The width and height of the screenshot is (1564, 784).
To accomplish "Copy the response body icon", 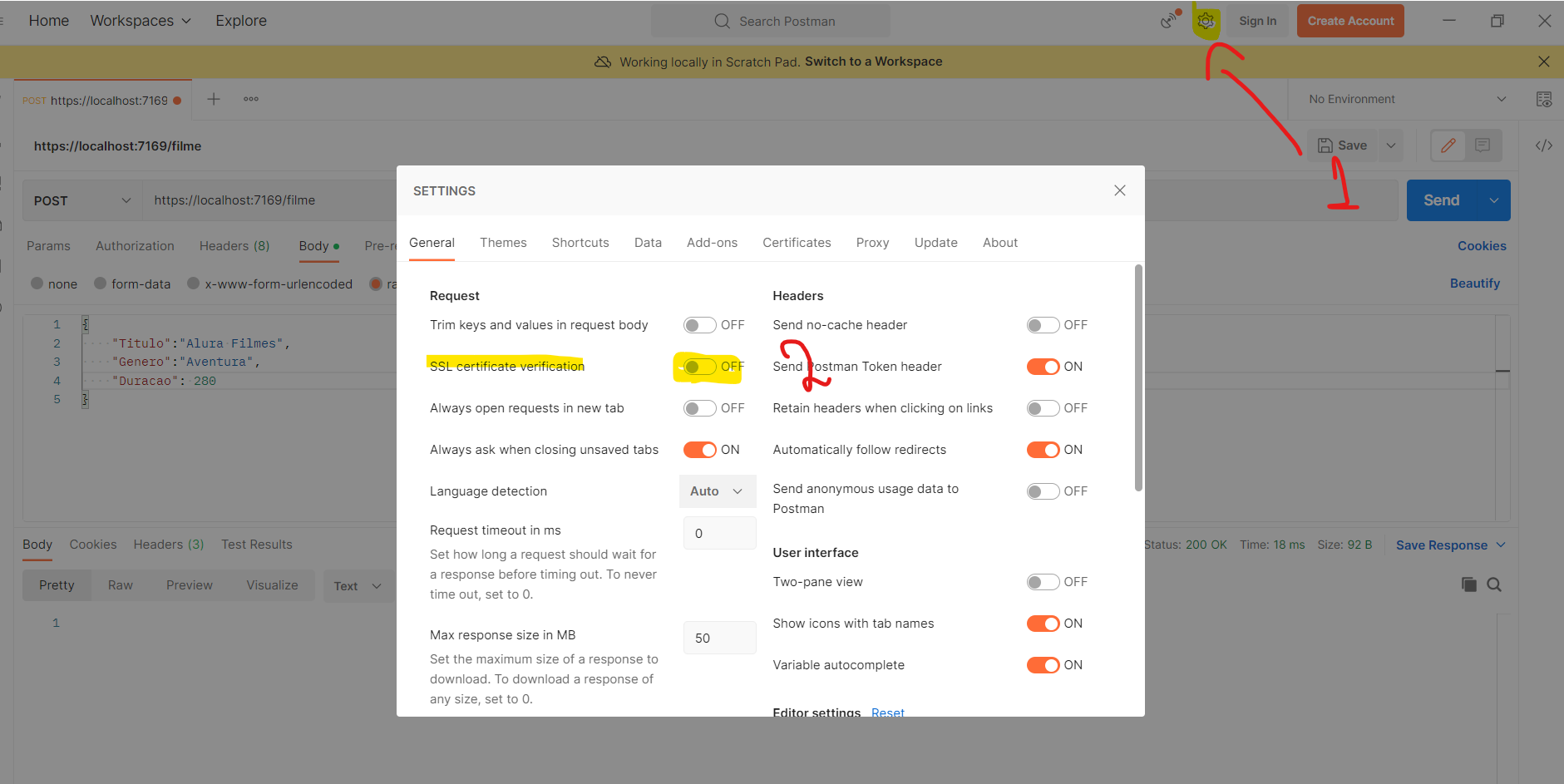I will tap(1469, 584).
